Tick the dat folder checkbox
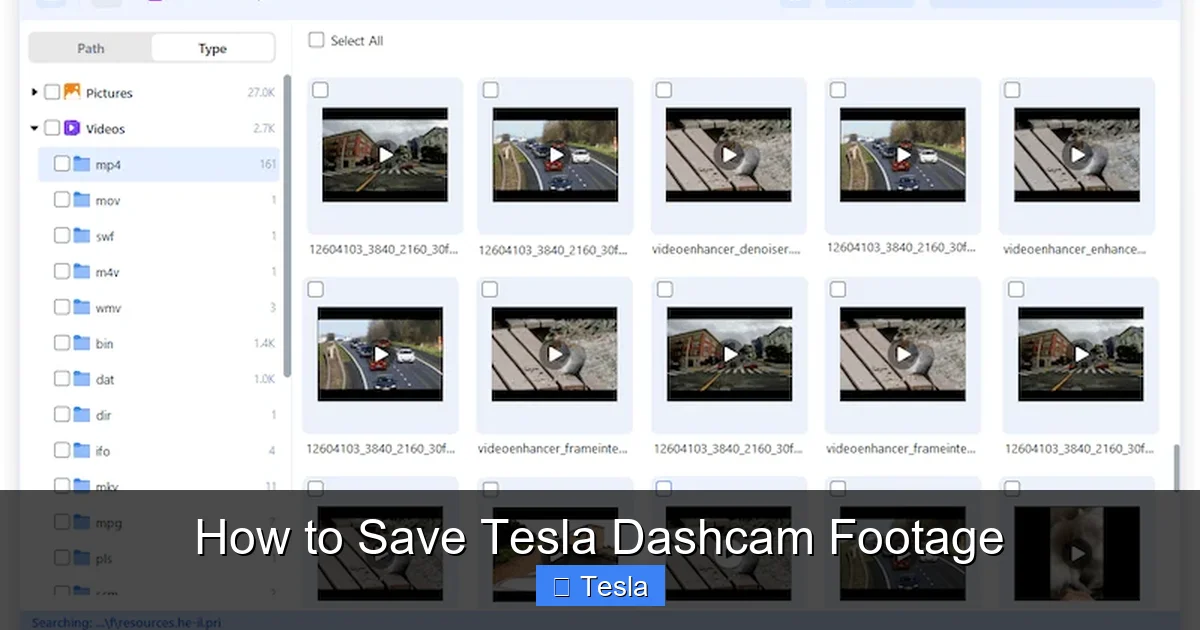Viewport: 1200px width, 630px height. tap(62, 379)
